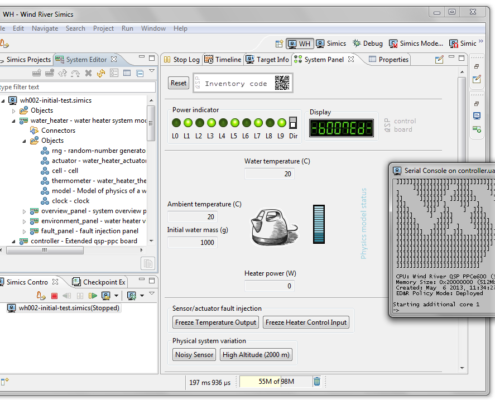The image size is (495, 400).
Task: Open the Edit menu
Action: [18, 29]
